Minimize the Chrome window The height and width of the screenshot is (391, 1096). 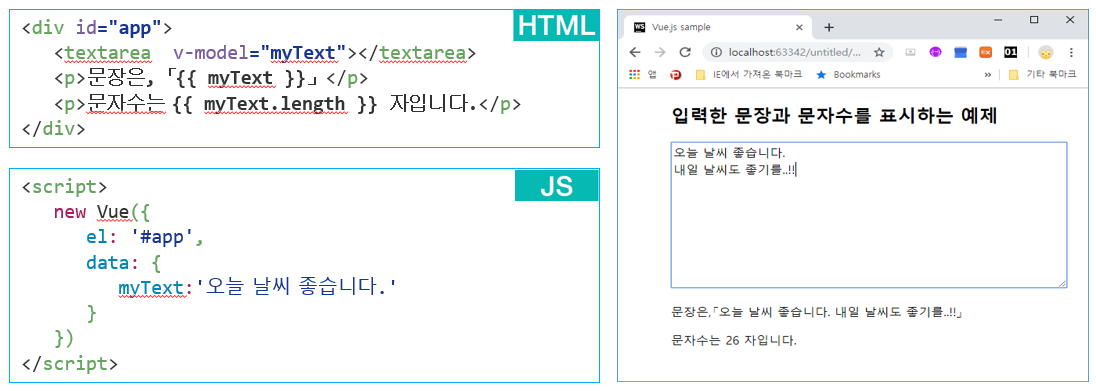pyautogui.click(x=997, y=20)
